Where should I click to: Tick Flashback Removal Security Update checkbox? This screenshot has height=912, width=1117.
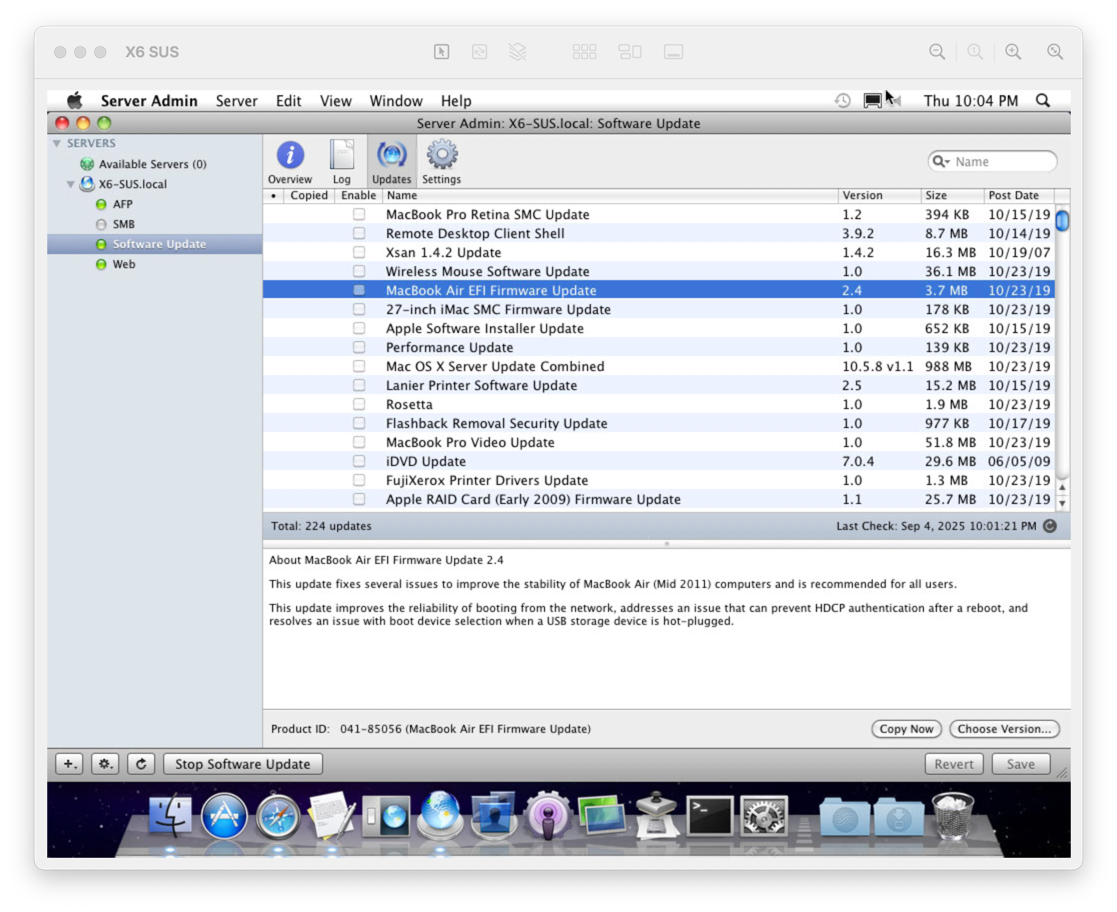359,423
